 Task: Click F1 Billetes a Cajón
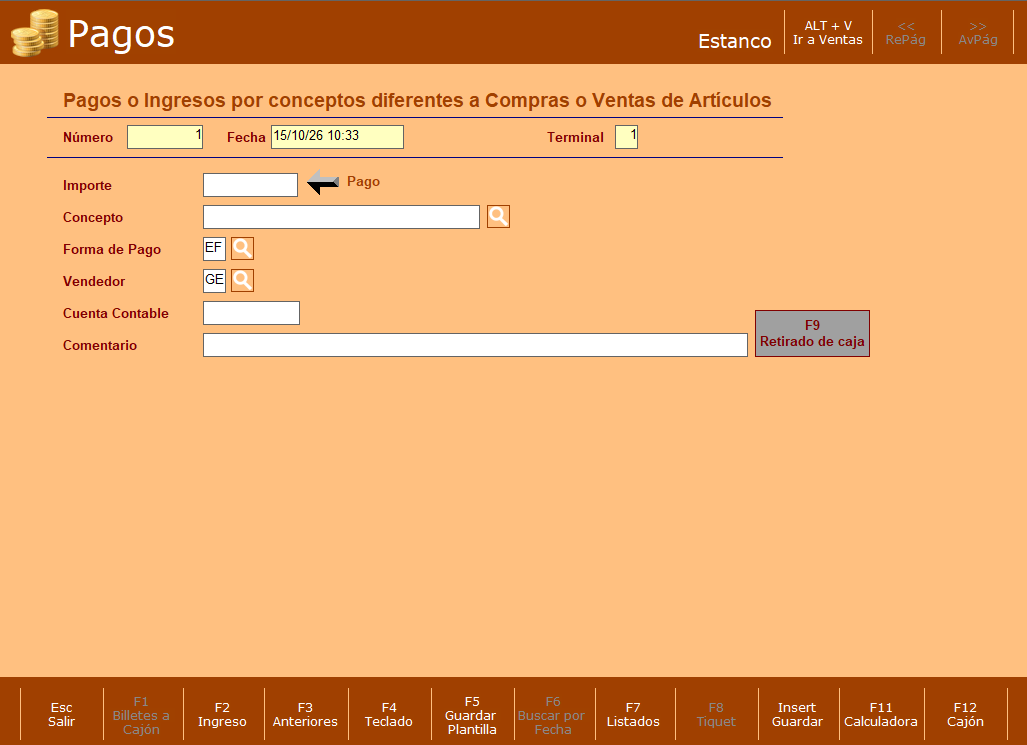click(x=141, y=715)
